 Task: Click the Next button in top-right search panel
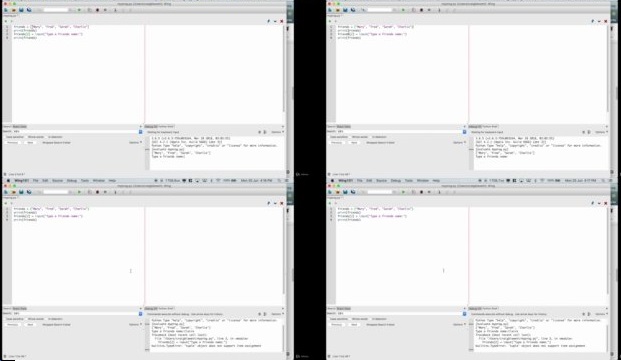(x=354, y=142)
